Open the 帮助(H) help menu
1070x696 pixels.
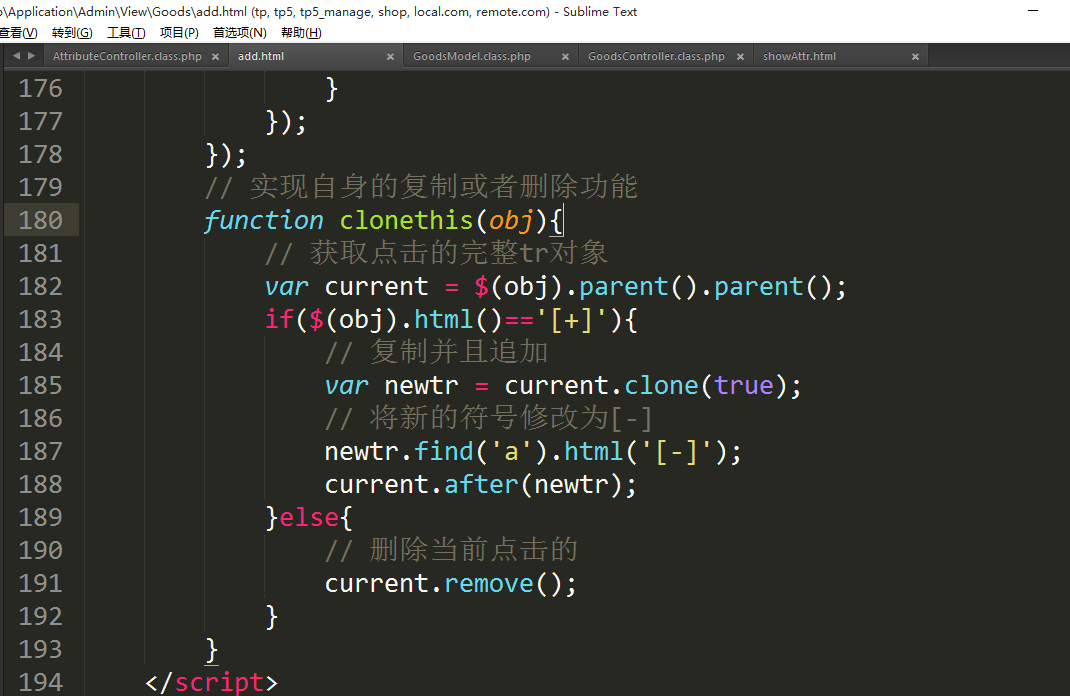(301, 33)
